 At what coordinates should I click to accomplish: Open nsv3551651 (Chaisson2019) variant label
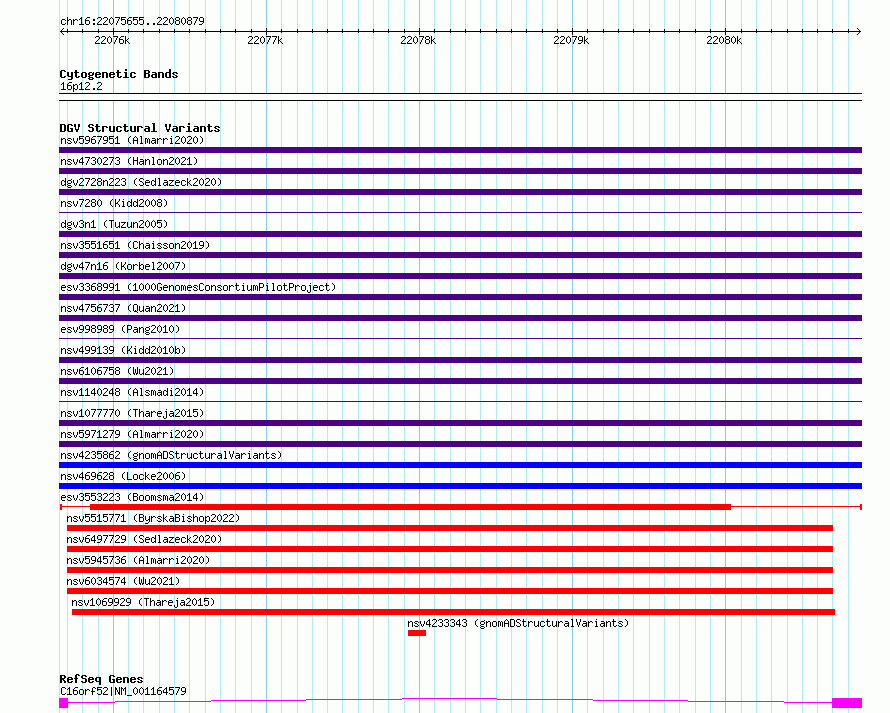(x=135, y=245)
